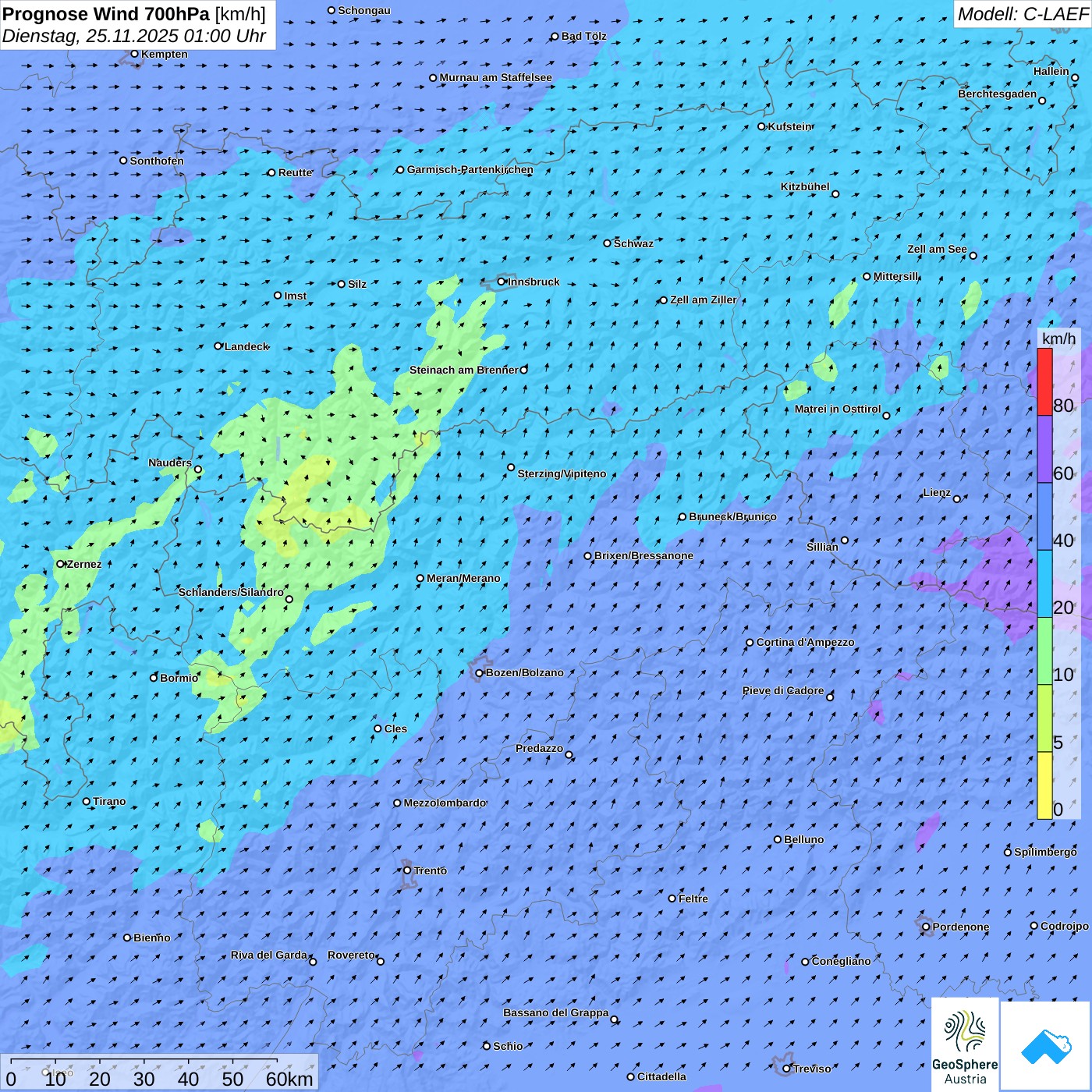The height and width of the screenshot is (1092, 1092).
Task: Click the Schio label
Action: (x=508, y=1046)
